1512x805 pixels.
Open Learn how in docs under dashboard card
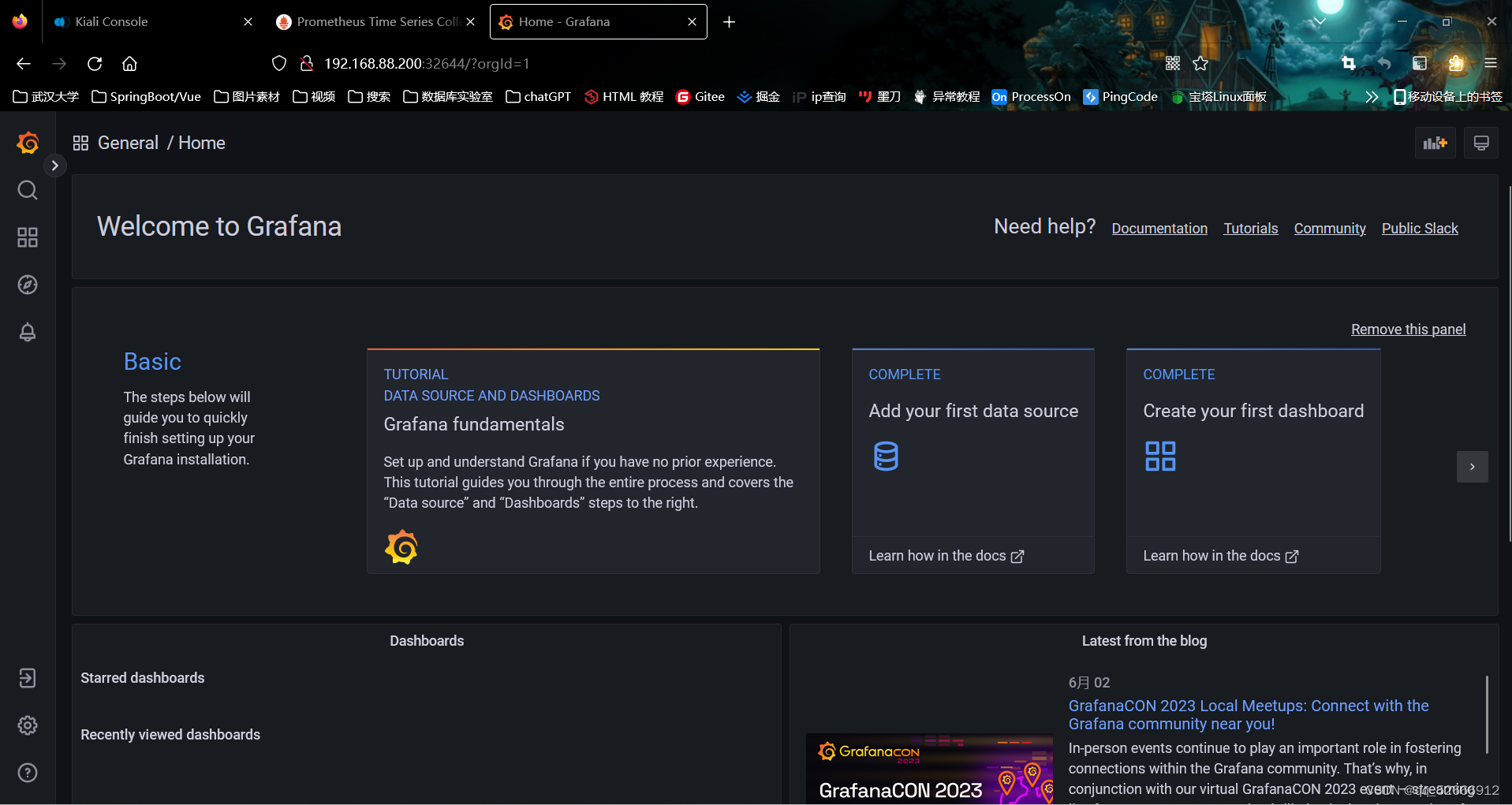[x=1221, y=556]
